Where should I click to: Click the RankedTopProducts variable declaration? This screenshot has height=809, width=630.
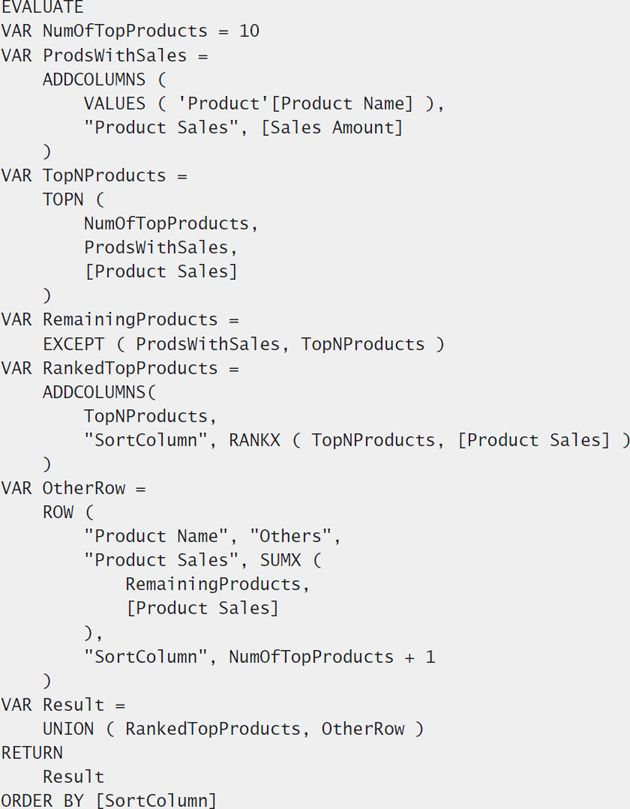[x=130, y=368]
